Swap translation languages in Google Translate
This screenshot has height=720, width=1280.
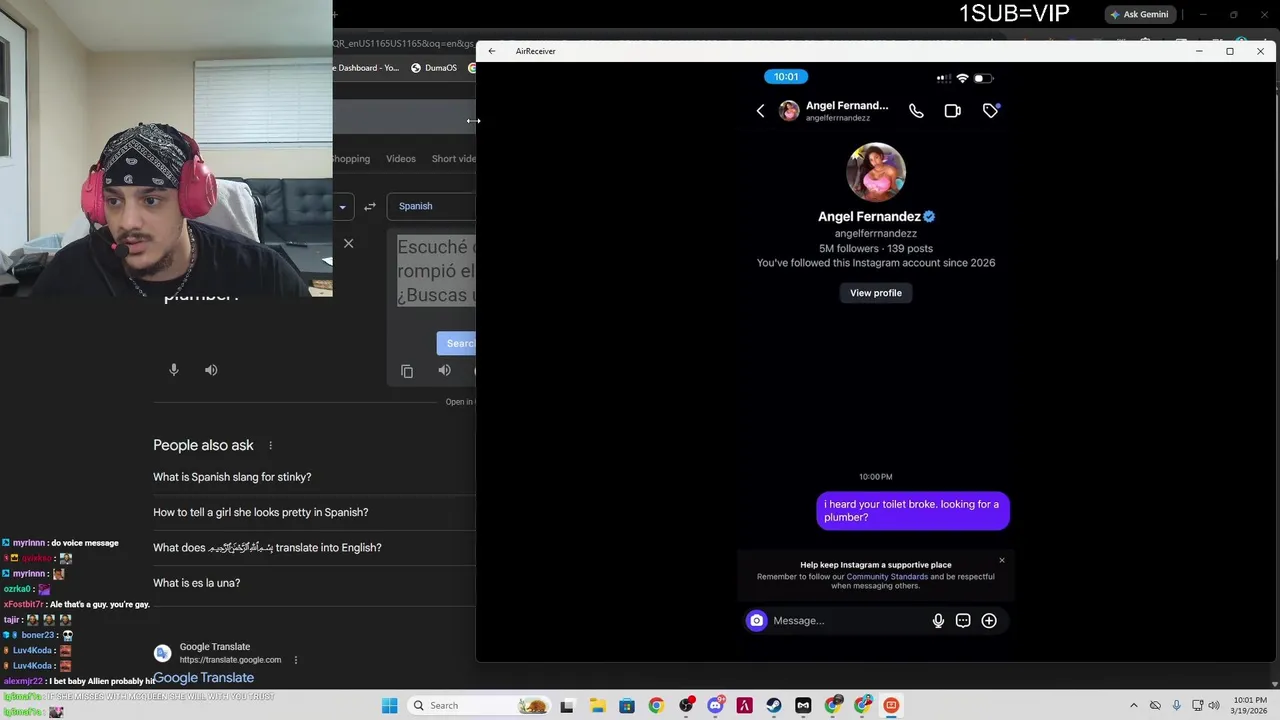(370, 206)
